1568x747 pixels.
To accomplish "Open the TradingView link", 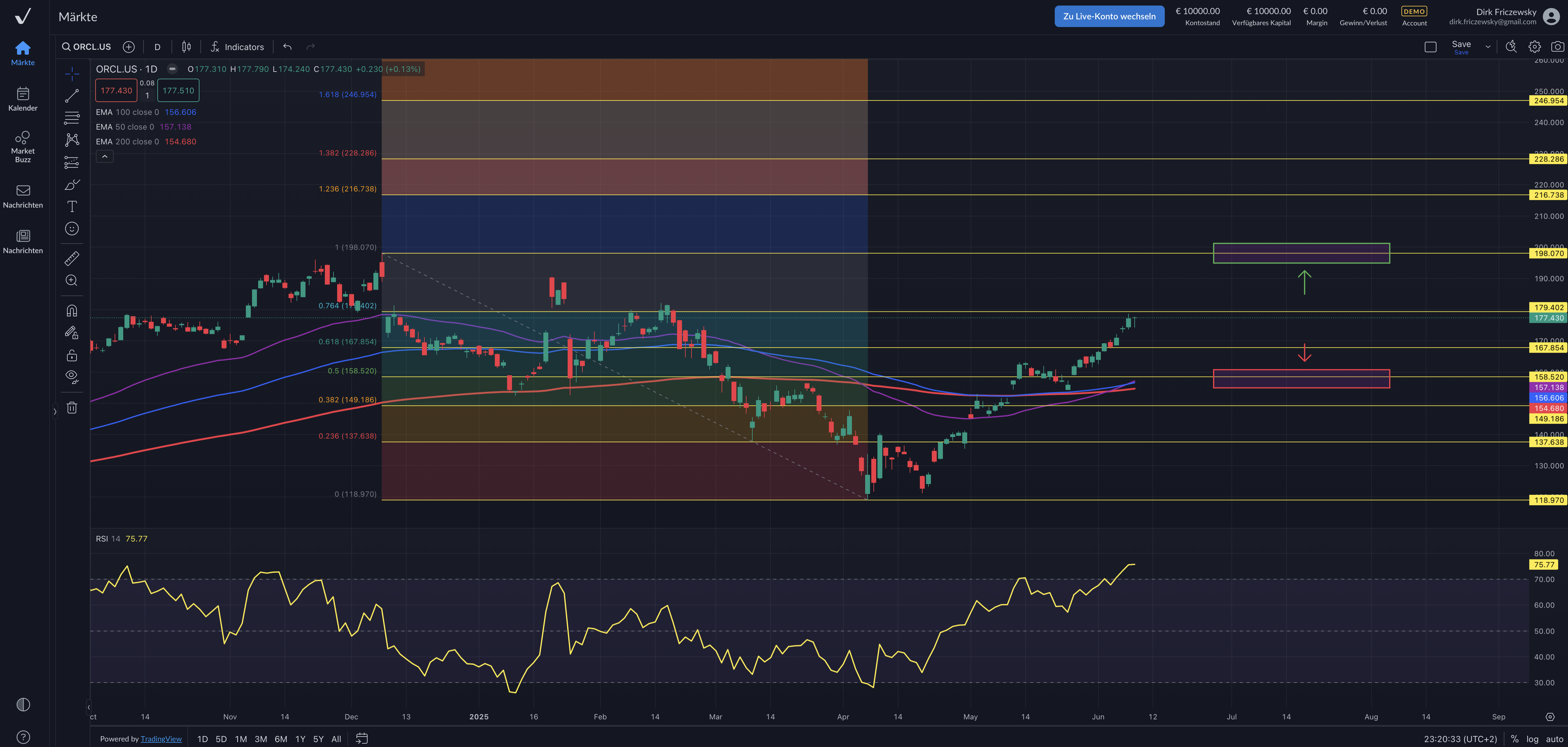I will tap(161, 738).
